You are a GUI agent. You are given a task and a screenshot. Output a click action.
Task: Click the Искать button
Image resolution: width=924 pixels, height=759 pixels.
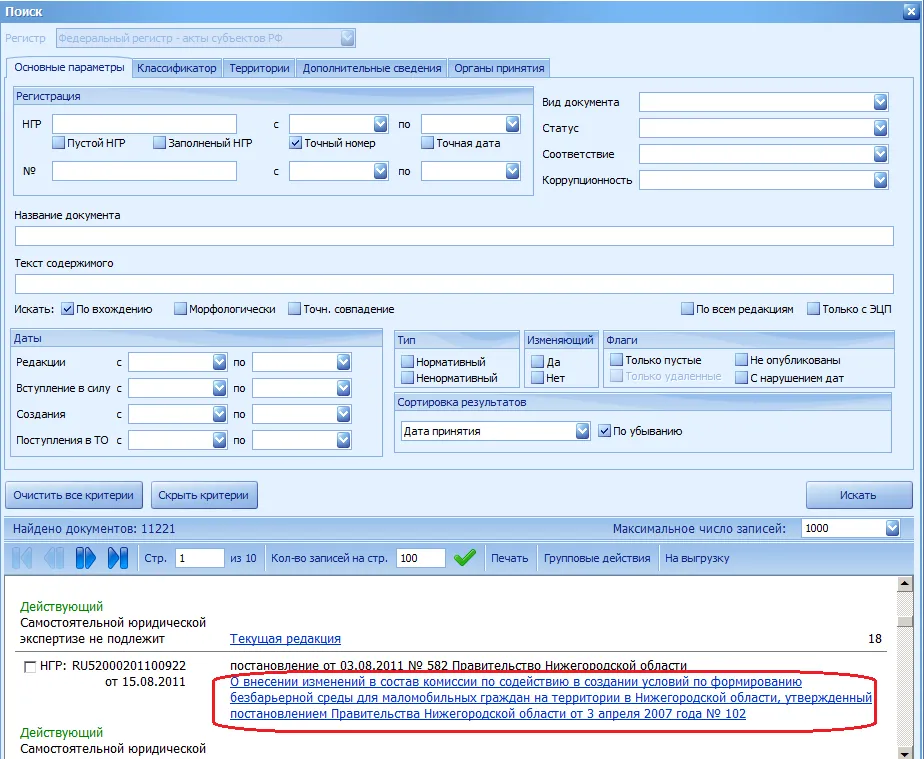click(x=859, y=495)
